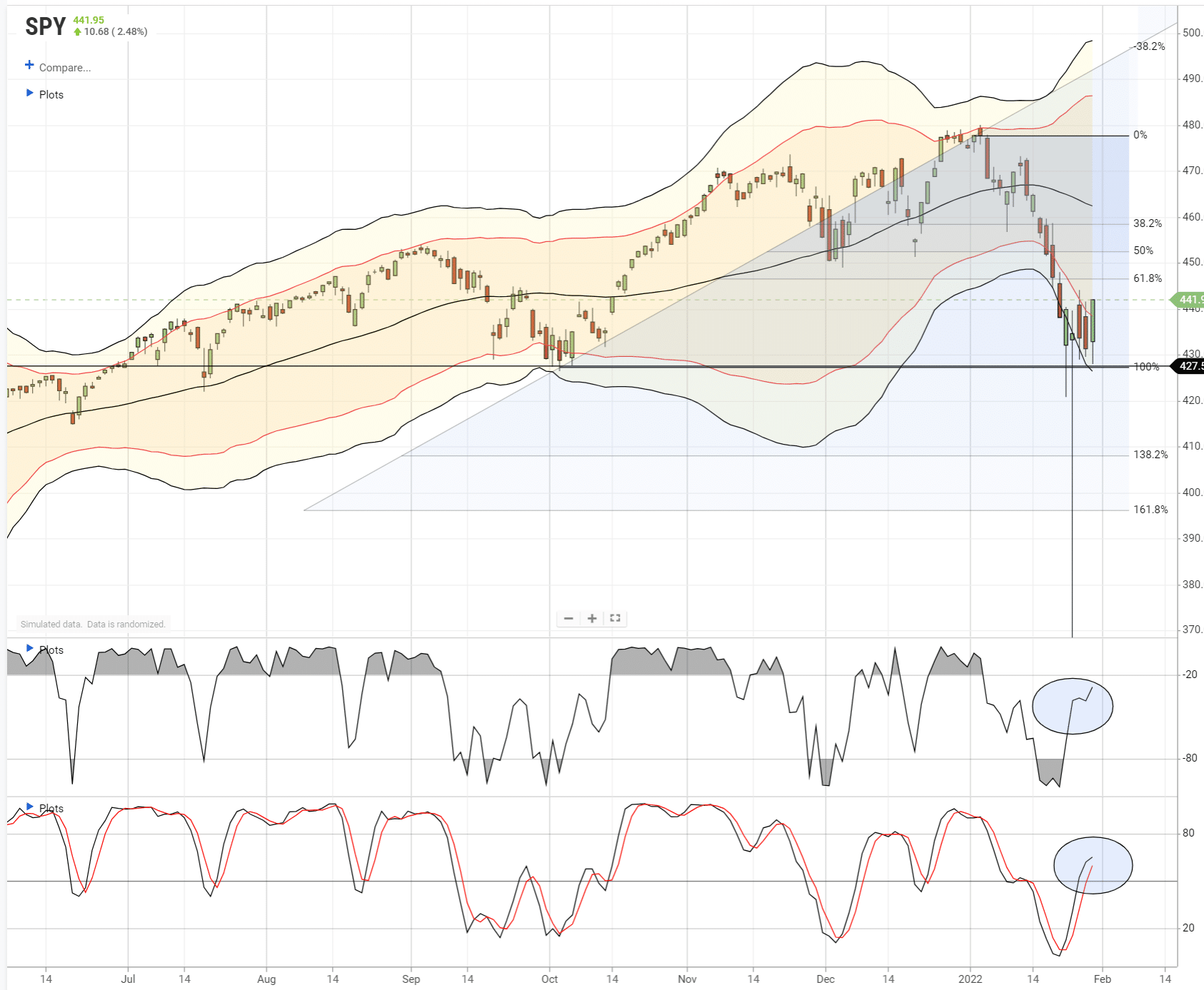The image size is (1204, 990).
Task: Click the 2022 label on time axis
Action: pyautogui.click(x=970, y=979)
